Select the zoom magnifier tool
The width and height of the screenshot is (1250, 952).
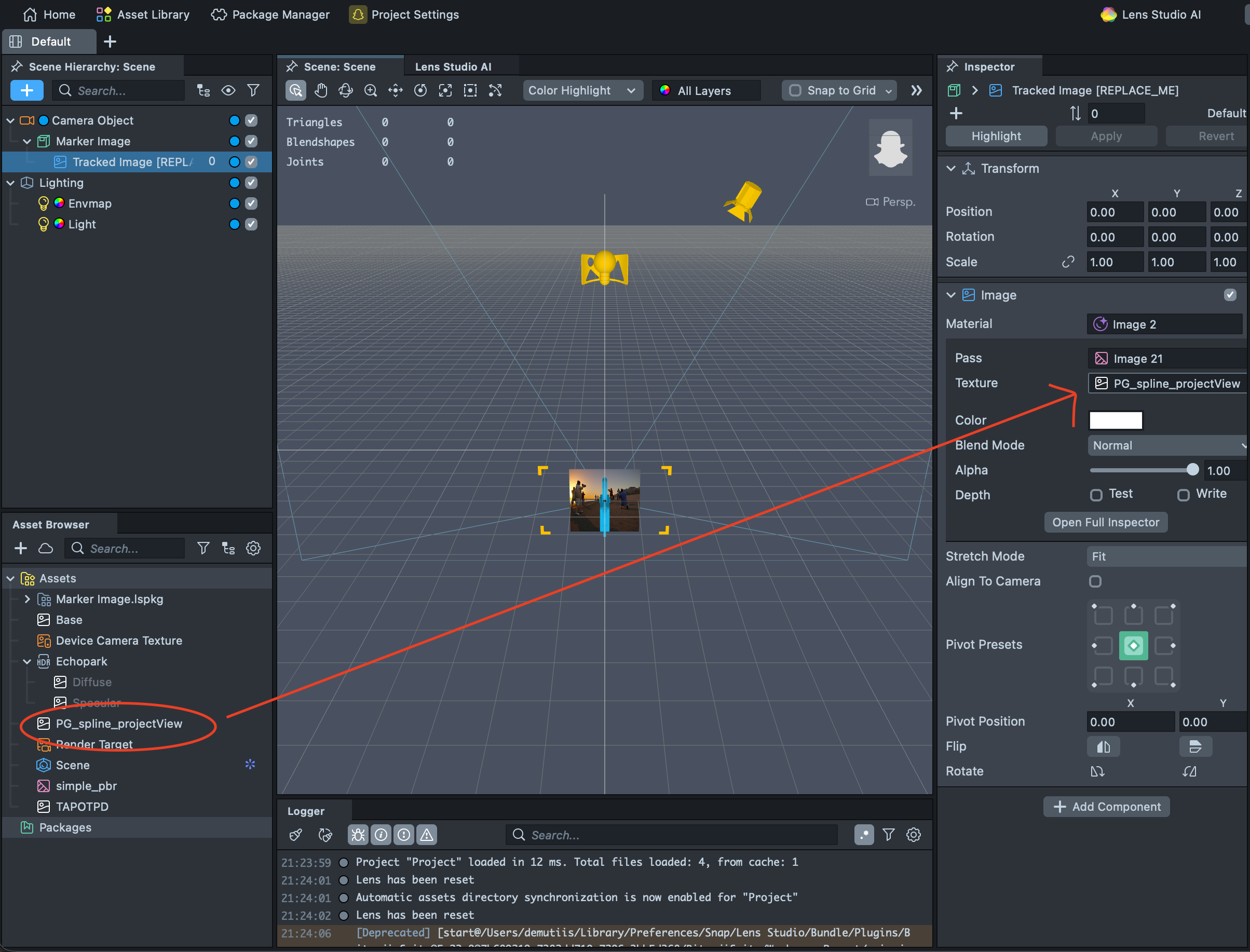coord(371,91)
